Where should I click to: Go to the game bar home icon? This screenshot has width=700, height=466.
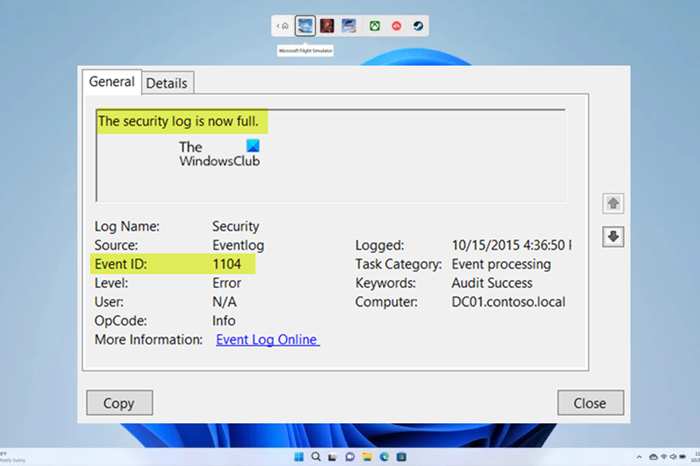click(x=285, y=26)
